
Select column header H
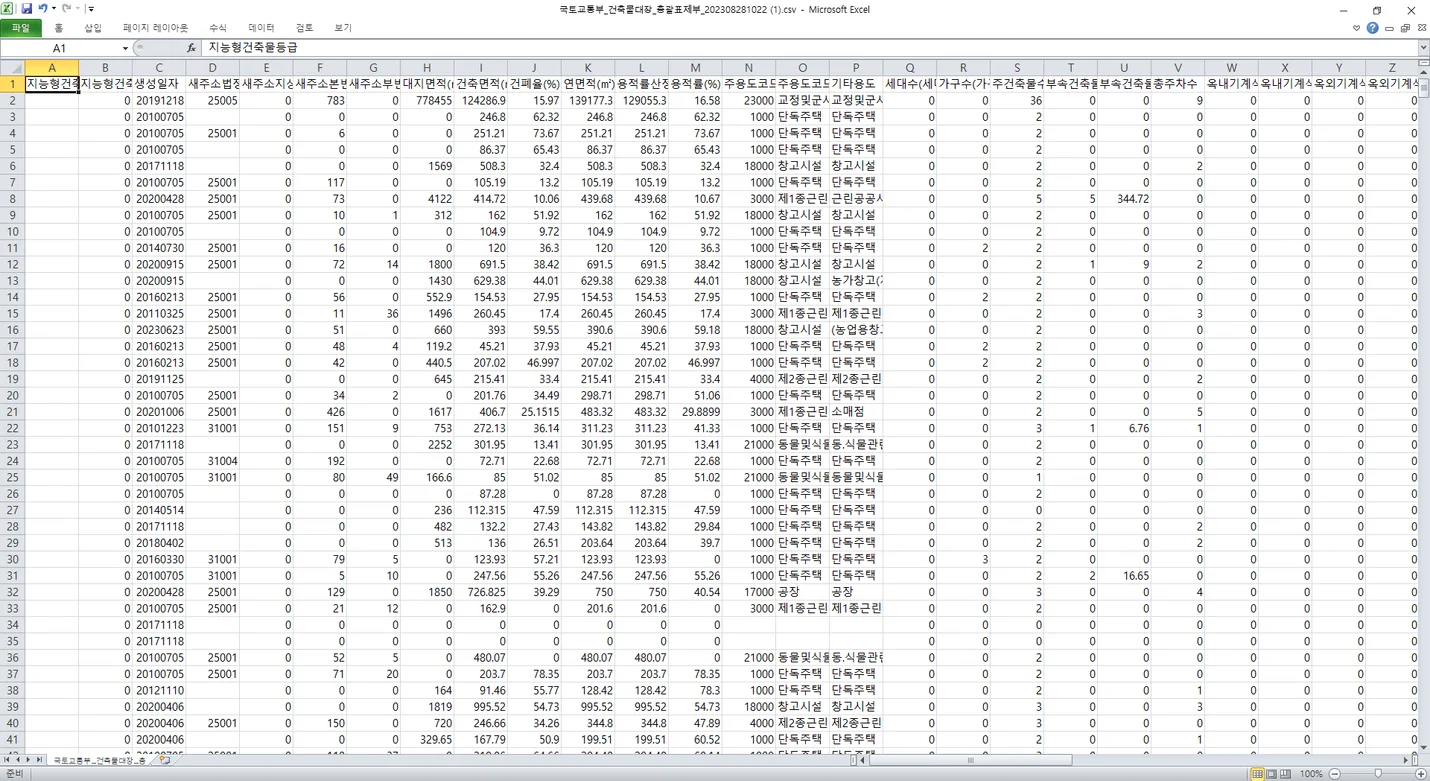coord(427,68)
